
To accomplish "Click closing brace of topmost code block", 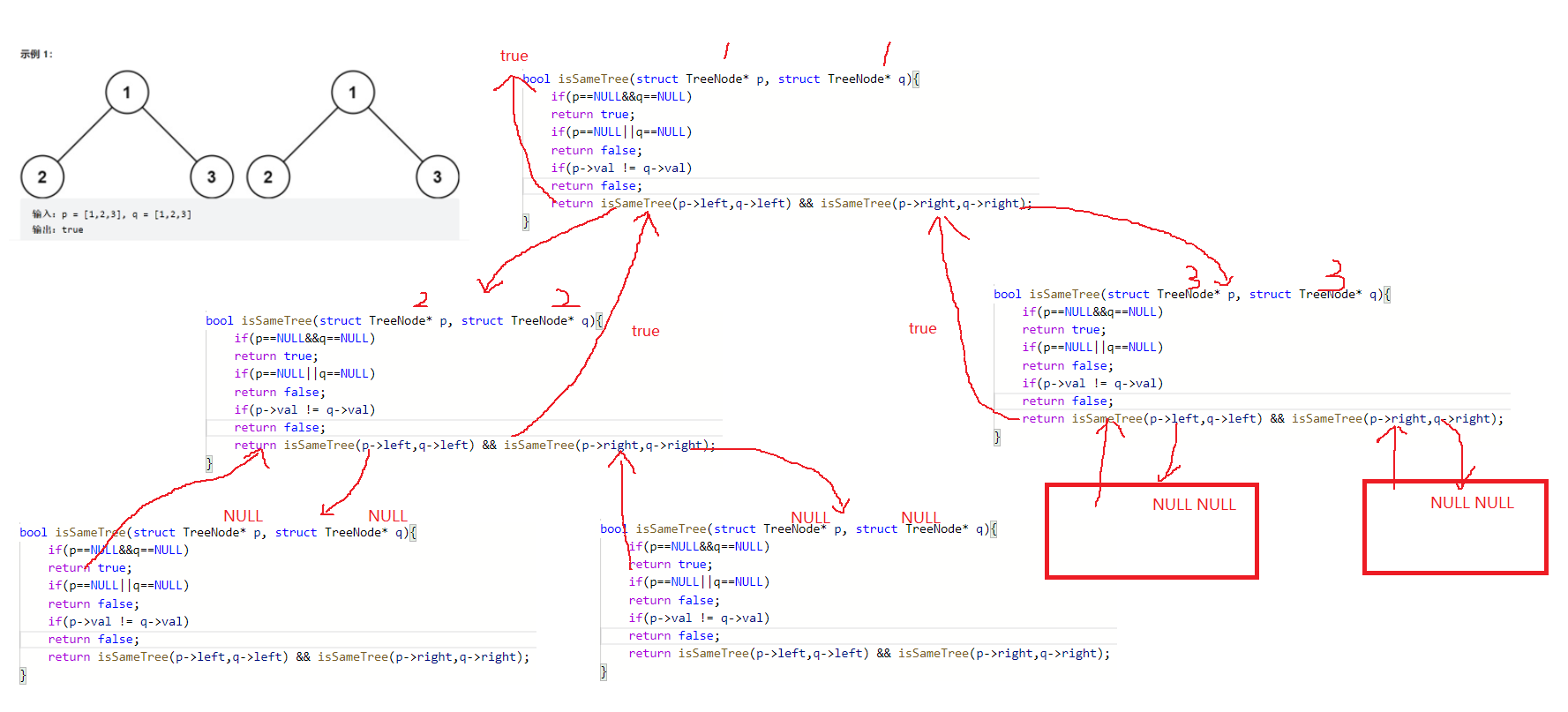I will tap(526, 221).
